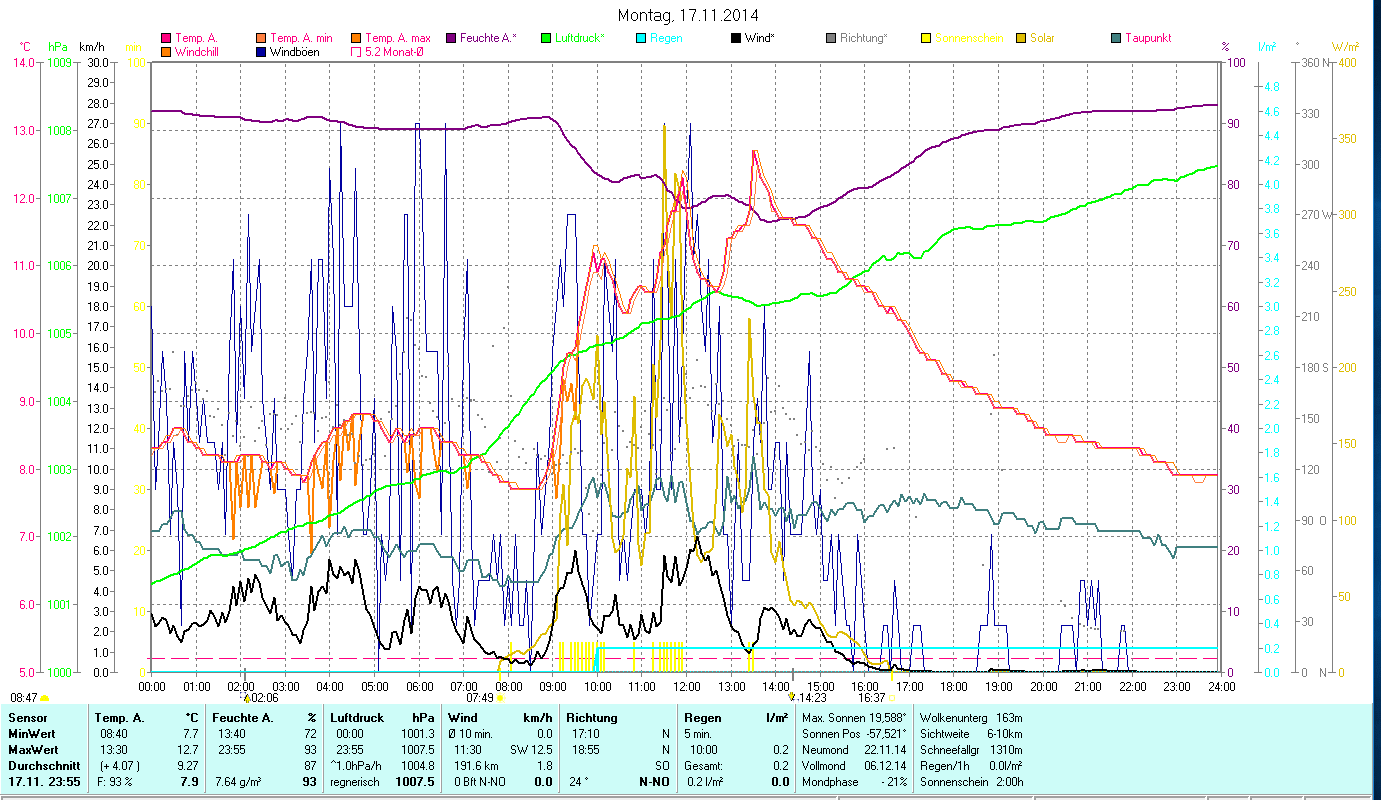Screen dimensions: 1381x800
Task: Click the 7.64 g/m³ humidity value
Action: (239, 781)
